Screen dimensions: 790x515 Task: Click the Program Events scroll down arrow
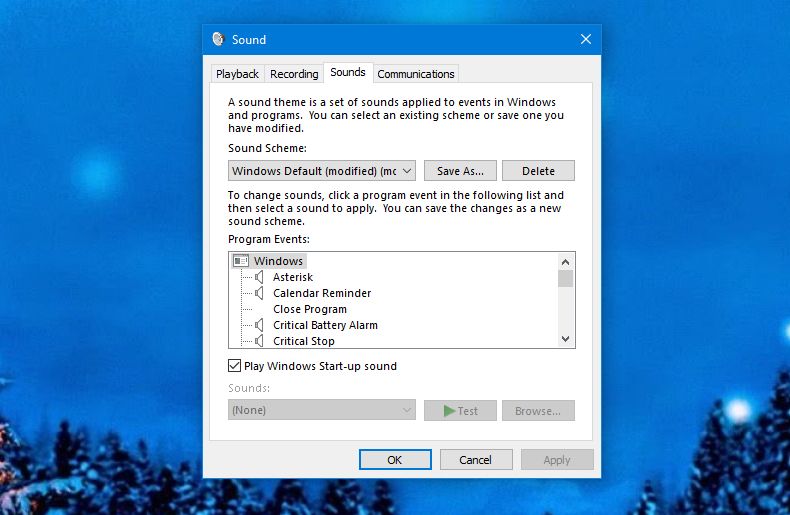tap(565, 339)
